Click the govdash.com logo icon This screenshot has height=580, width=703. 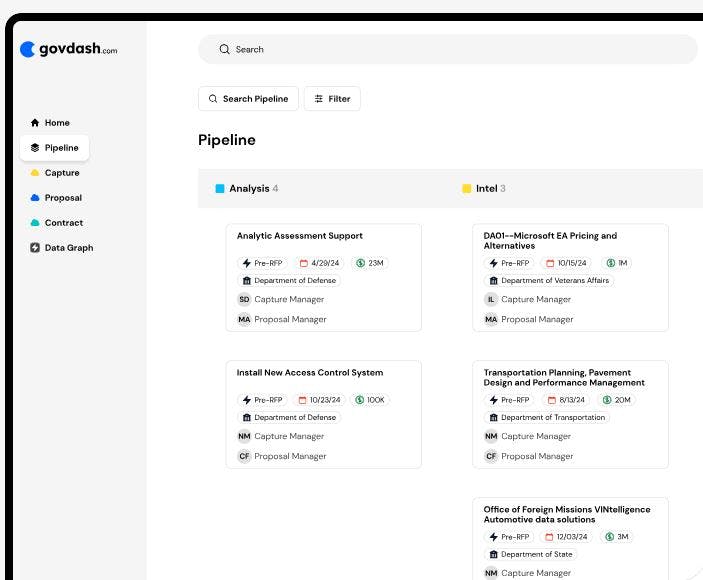pyautogui.click(x=28, y=49)
